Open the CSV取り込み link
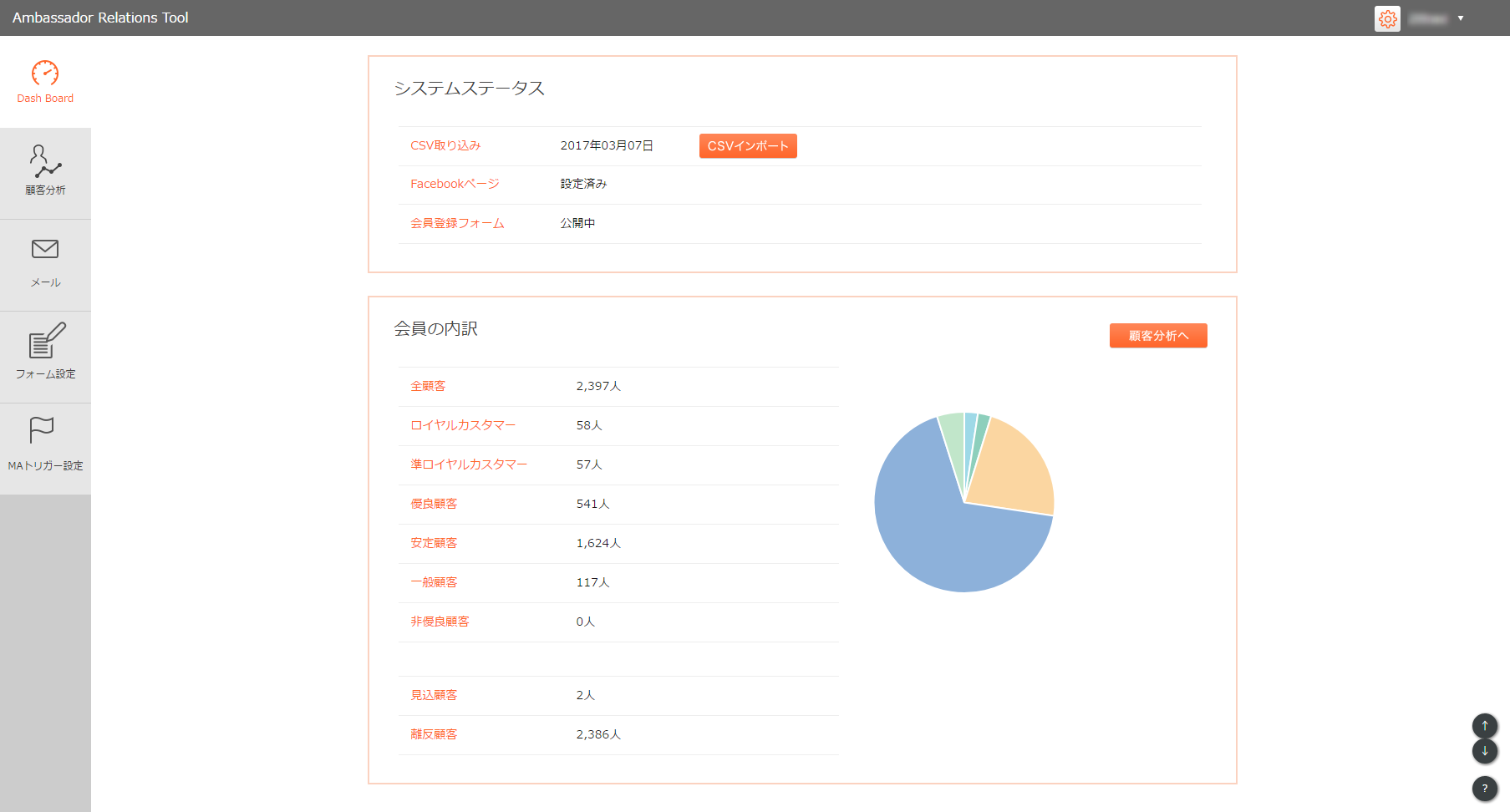This screenshot has width=1510, height=812. (445, 145)
